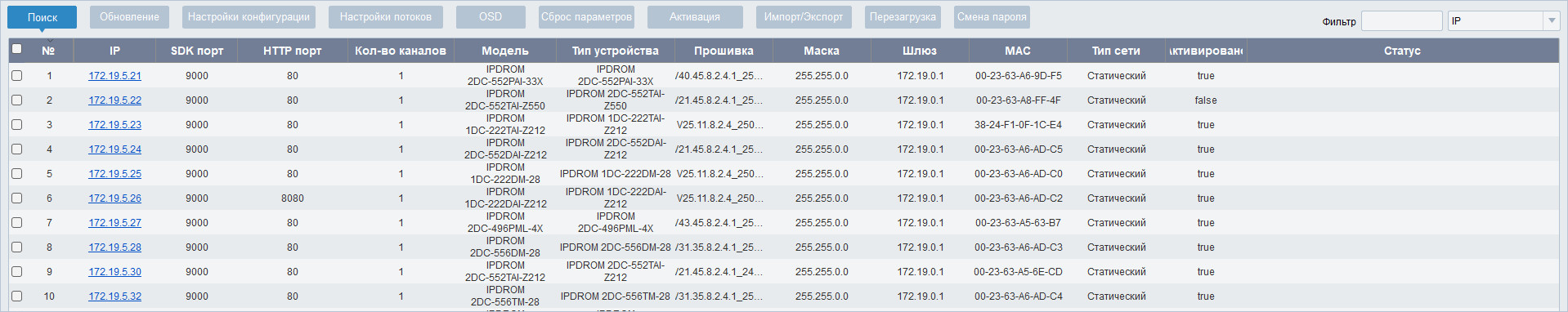
Task: Click the OSD button
Action: coord(491,17)
